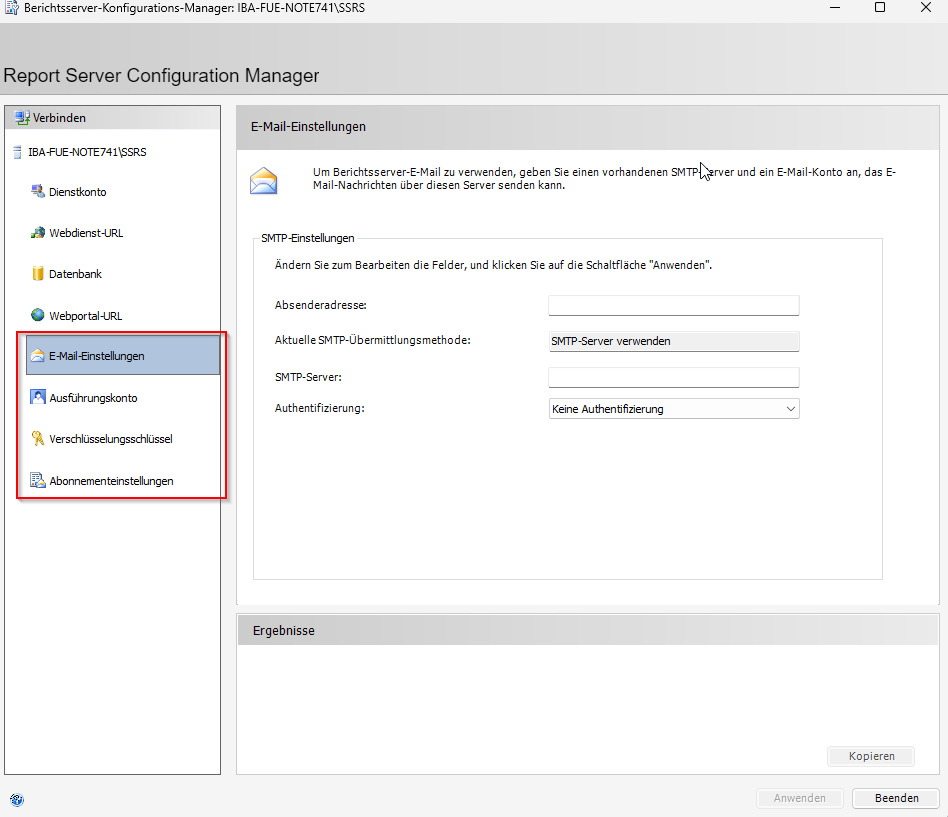
Task: Click into the SMTP-Server text field
Action: [x=673, y=377]
